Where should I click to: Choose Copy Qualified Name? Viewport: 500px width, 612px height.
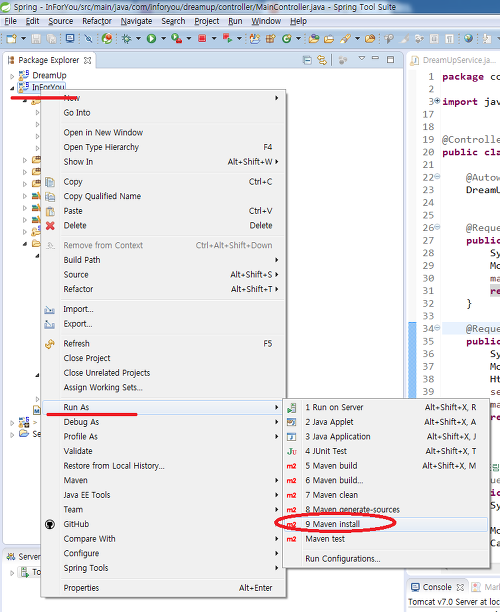pyautogui.click(x=163, y=196)
